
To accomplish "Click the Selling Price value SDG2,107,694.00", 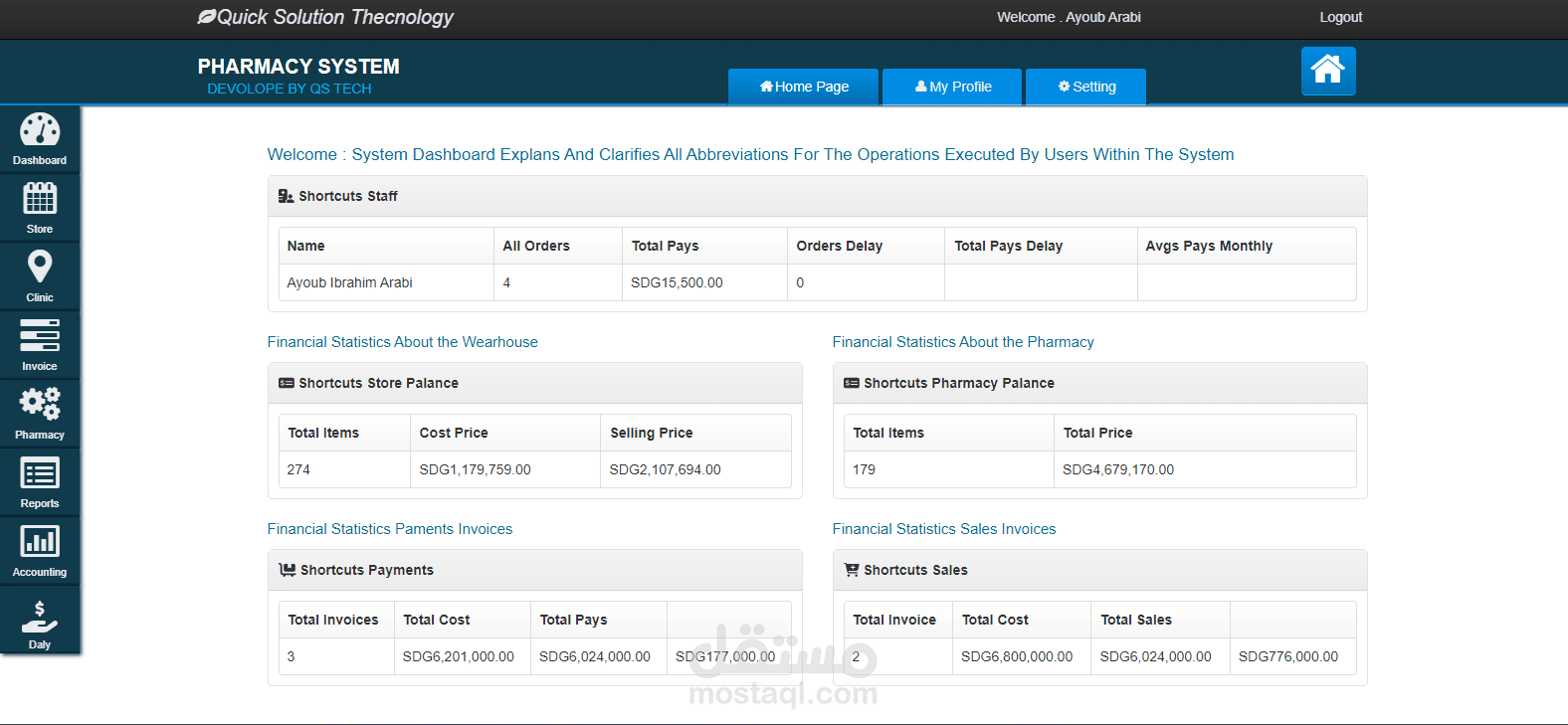I will click(x=666, y=469).
